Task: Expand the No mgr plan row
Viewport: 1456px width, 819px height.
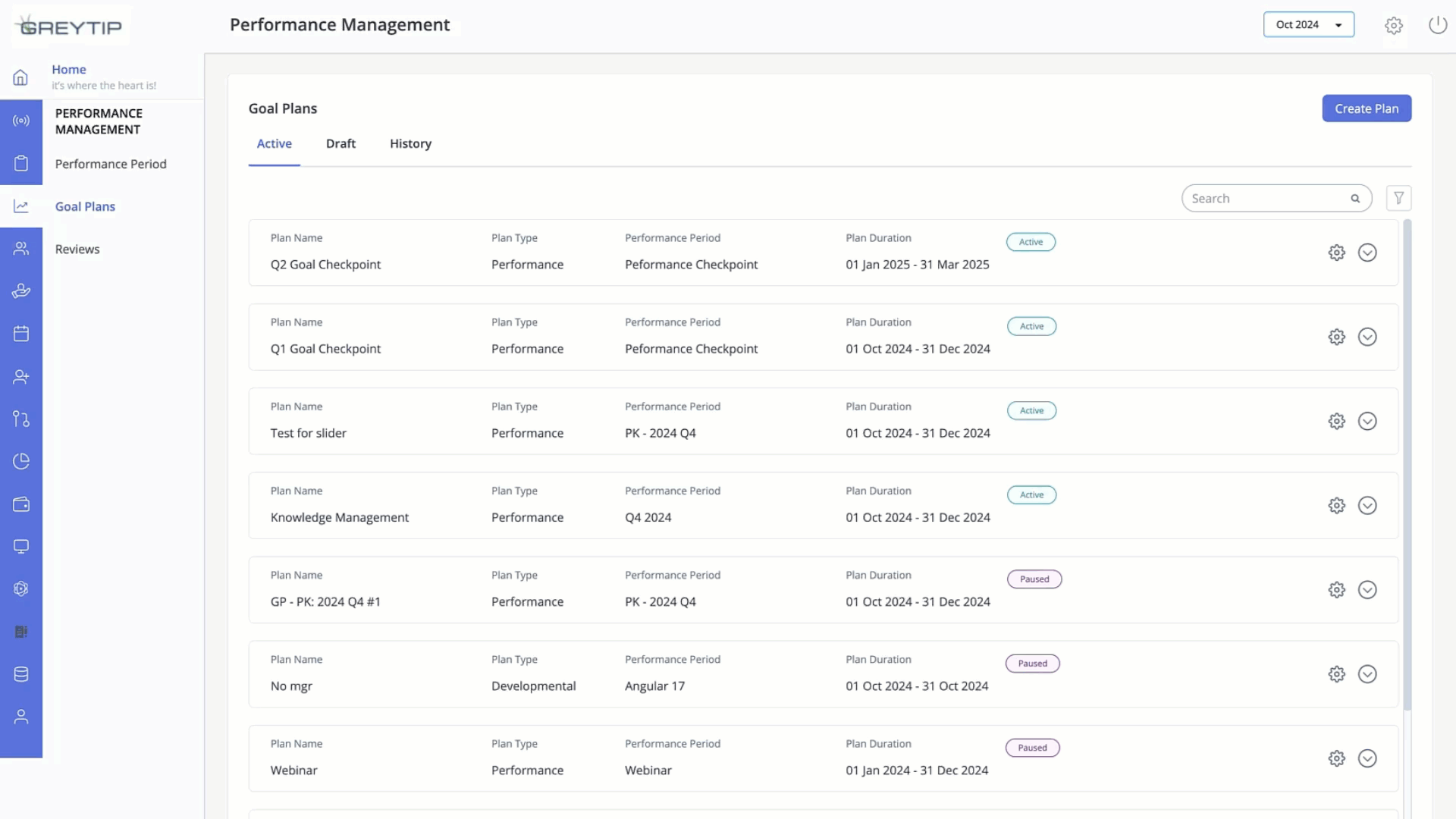Action: (x=1367, y=674)
